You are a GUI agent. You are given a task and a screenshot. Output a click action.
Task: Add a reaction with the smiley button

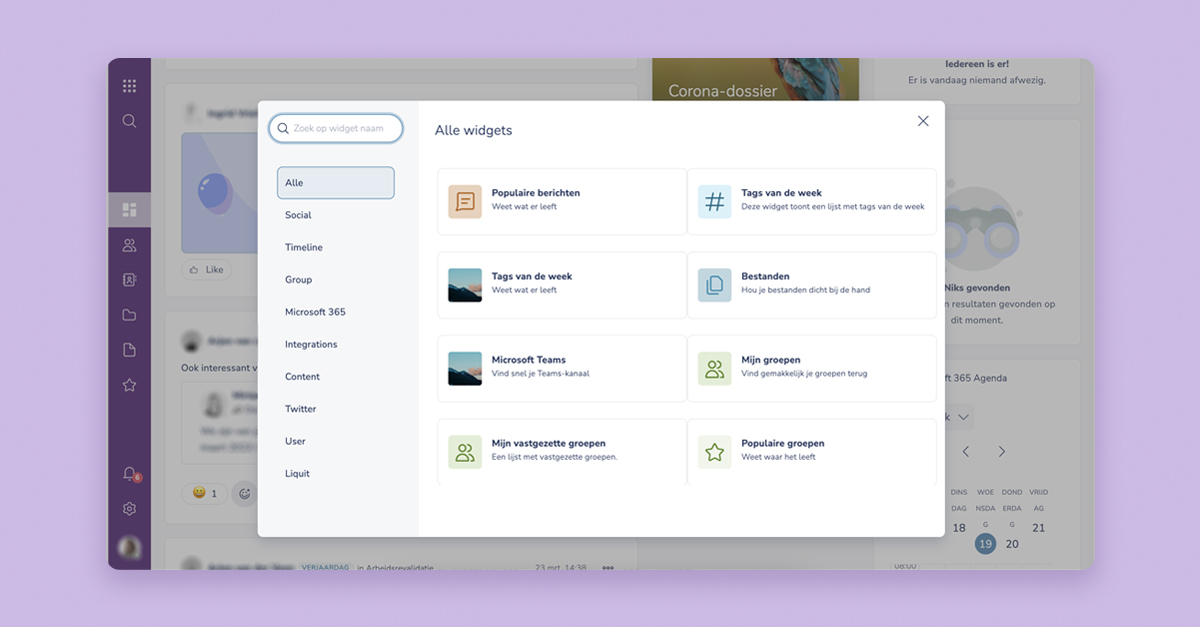pyautogui.click(x=243, y=493)
